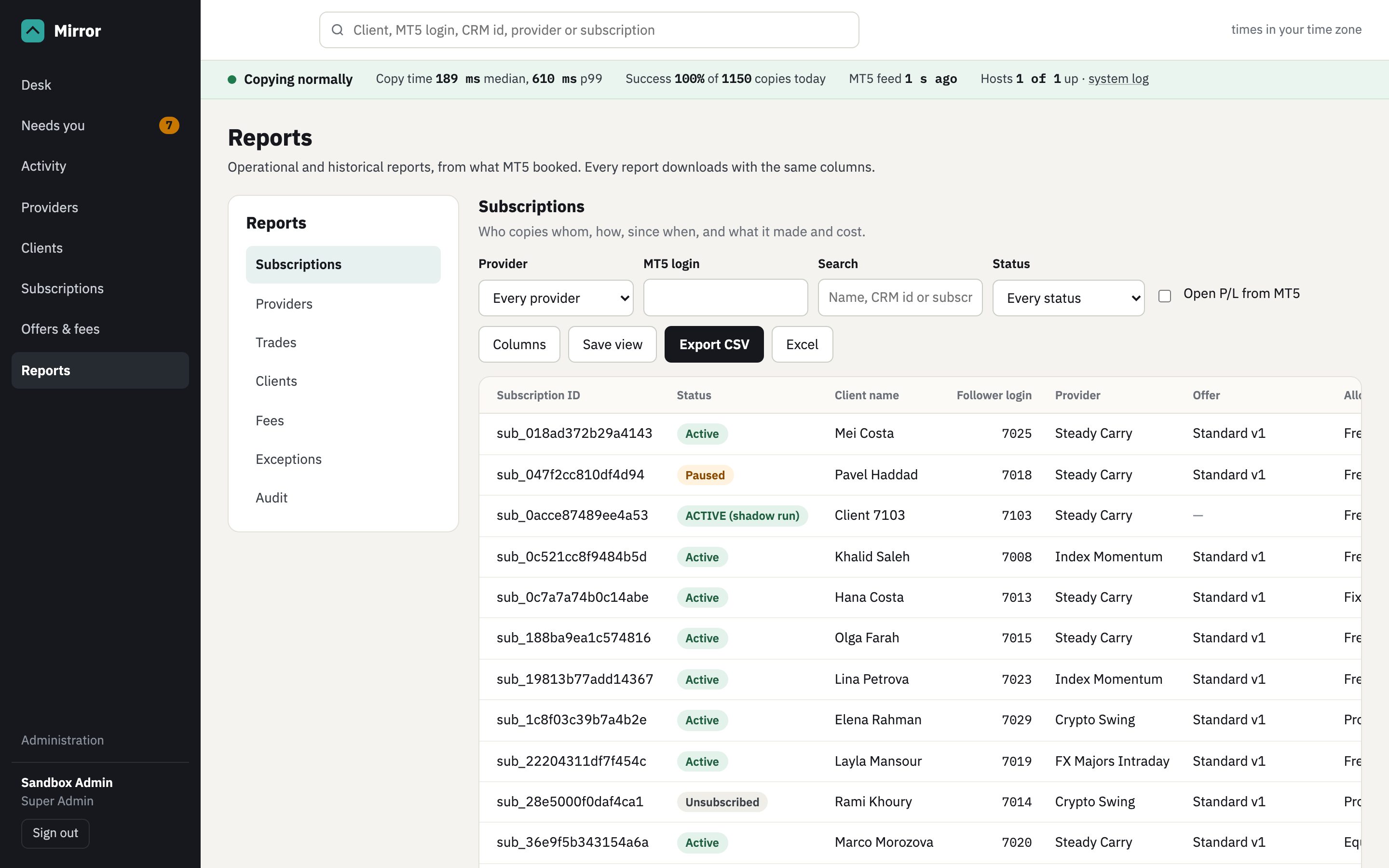This screenshot has width=1389, height=868.
Task: Toggle Open P/L from MT5 checkbox
Action: tap(1165, 296)
